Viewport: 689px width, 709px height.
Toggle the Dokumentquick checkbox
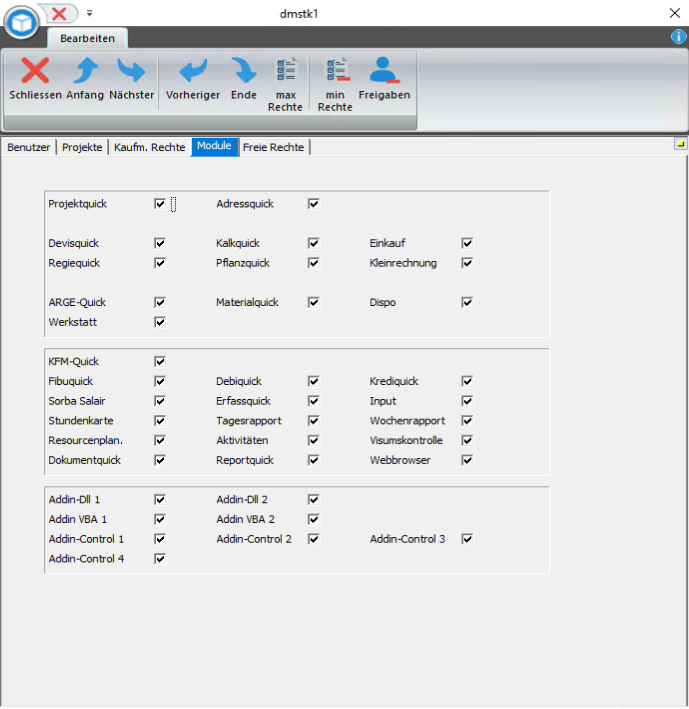160,460
